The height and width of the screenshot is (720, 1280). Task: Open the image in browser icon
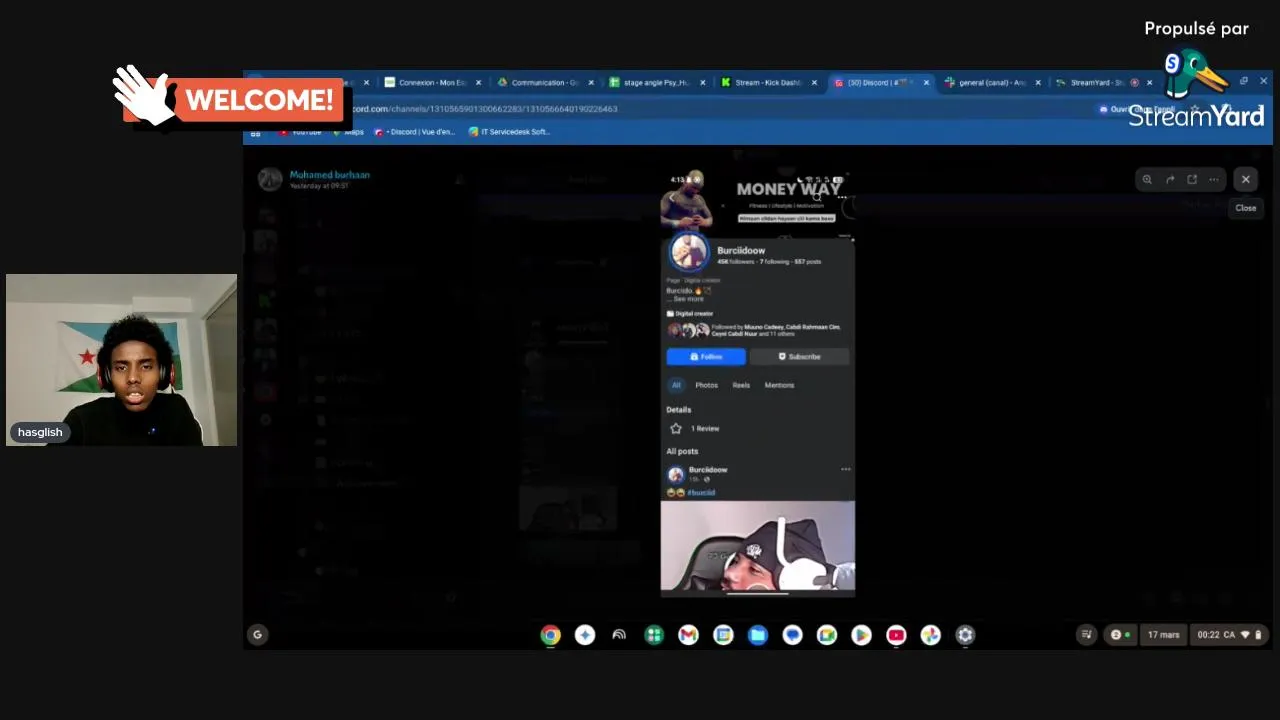pyautogui.click(x=1192, y=180)
